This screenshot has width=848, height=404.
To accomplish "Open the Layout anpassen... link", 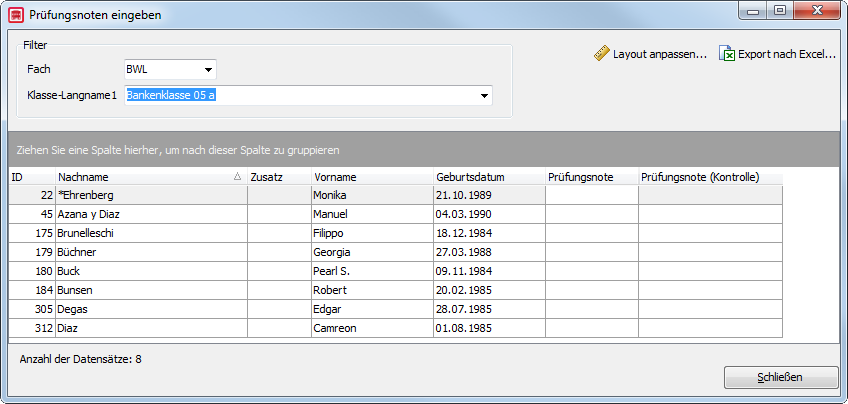I will point(660,54).
